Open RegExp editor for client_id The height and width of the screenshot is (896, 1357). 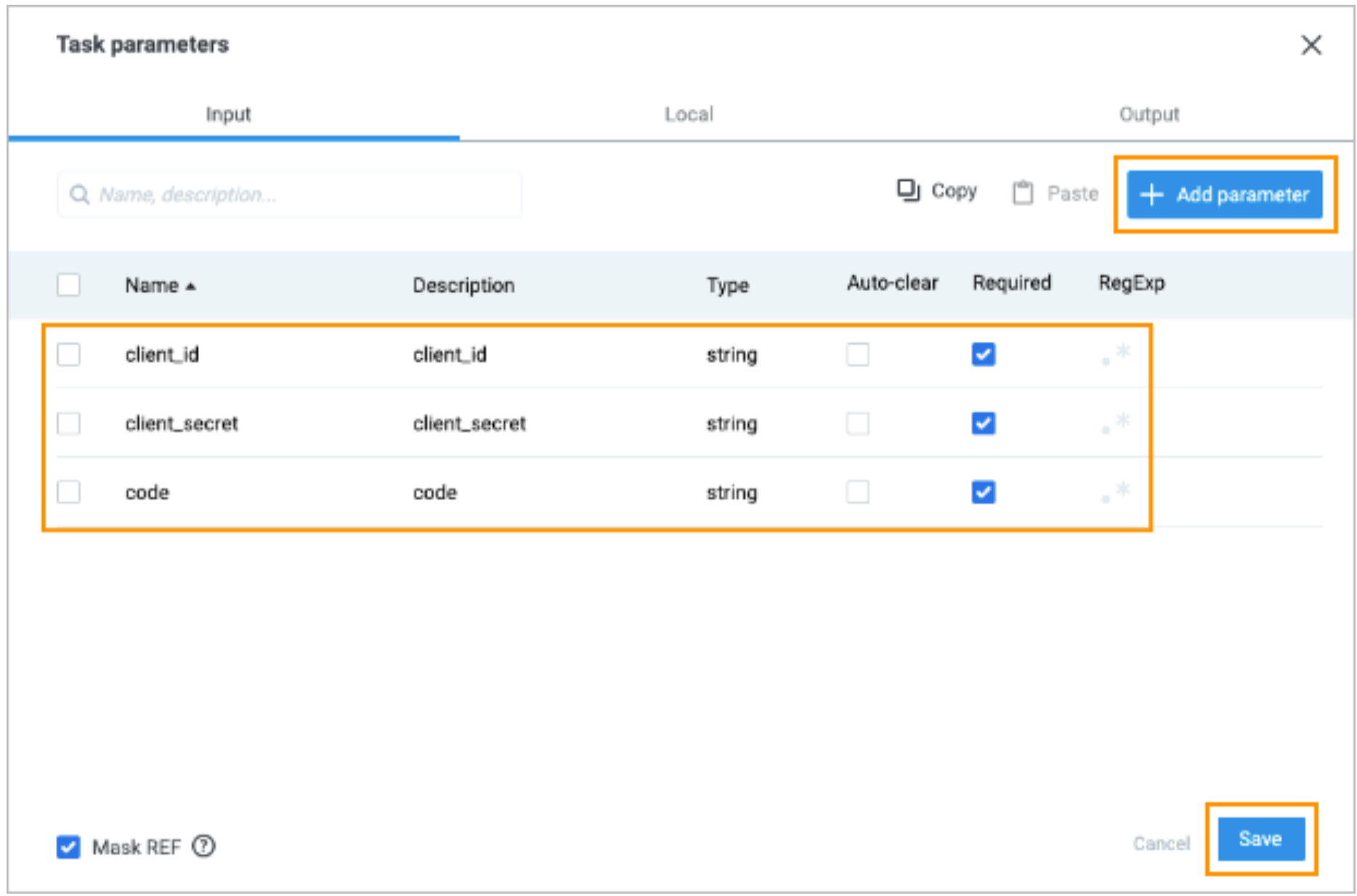pos(1116,354)
